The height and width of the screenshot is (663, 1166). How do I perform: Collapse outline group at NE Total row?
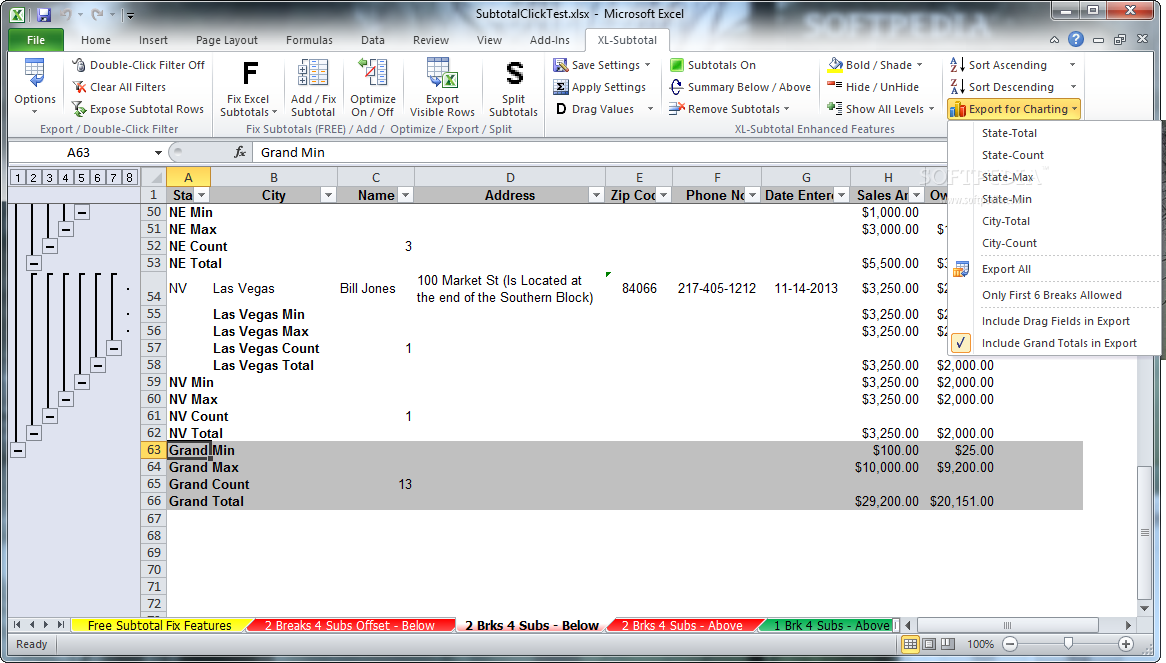coord(33,263)
